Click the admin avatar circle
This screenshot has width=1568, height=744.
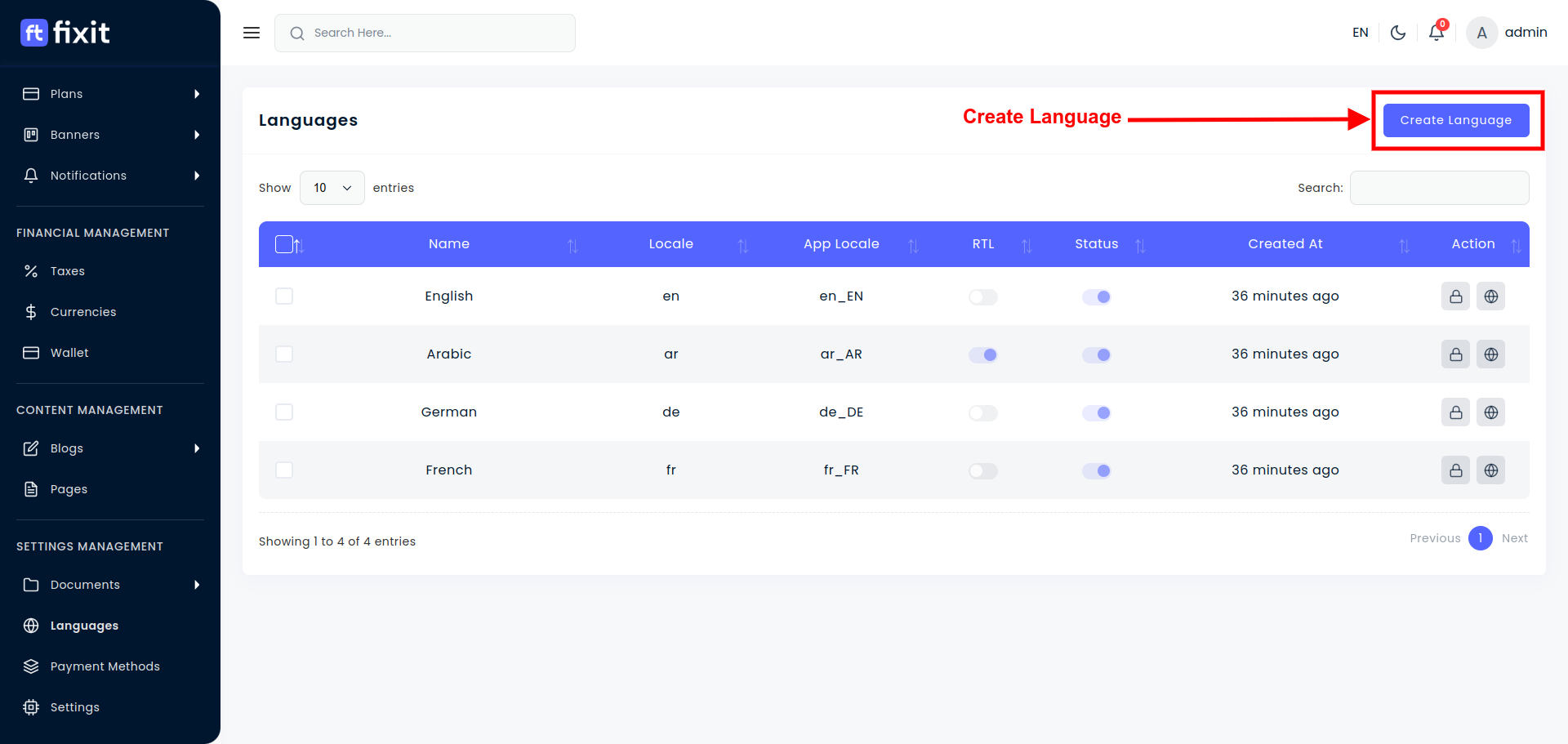click(1482, 33)
